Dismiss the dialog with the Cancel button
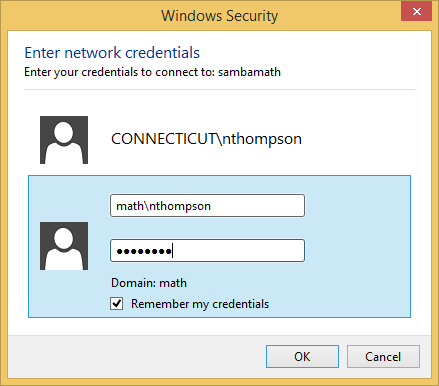The image size is (439, 386). (x=383, y=357)
